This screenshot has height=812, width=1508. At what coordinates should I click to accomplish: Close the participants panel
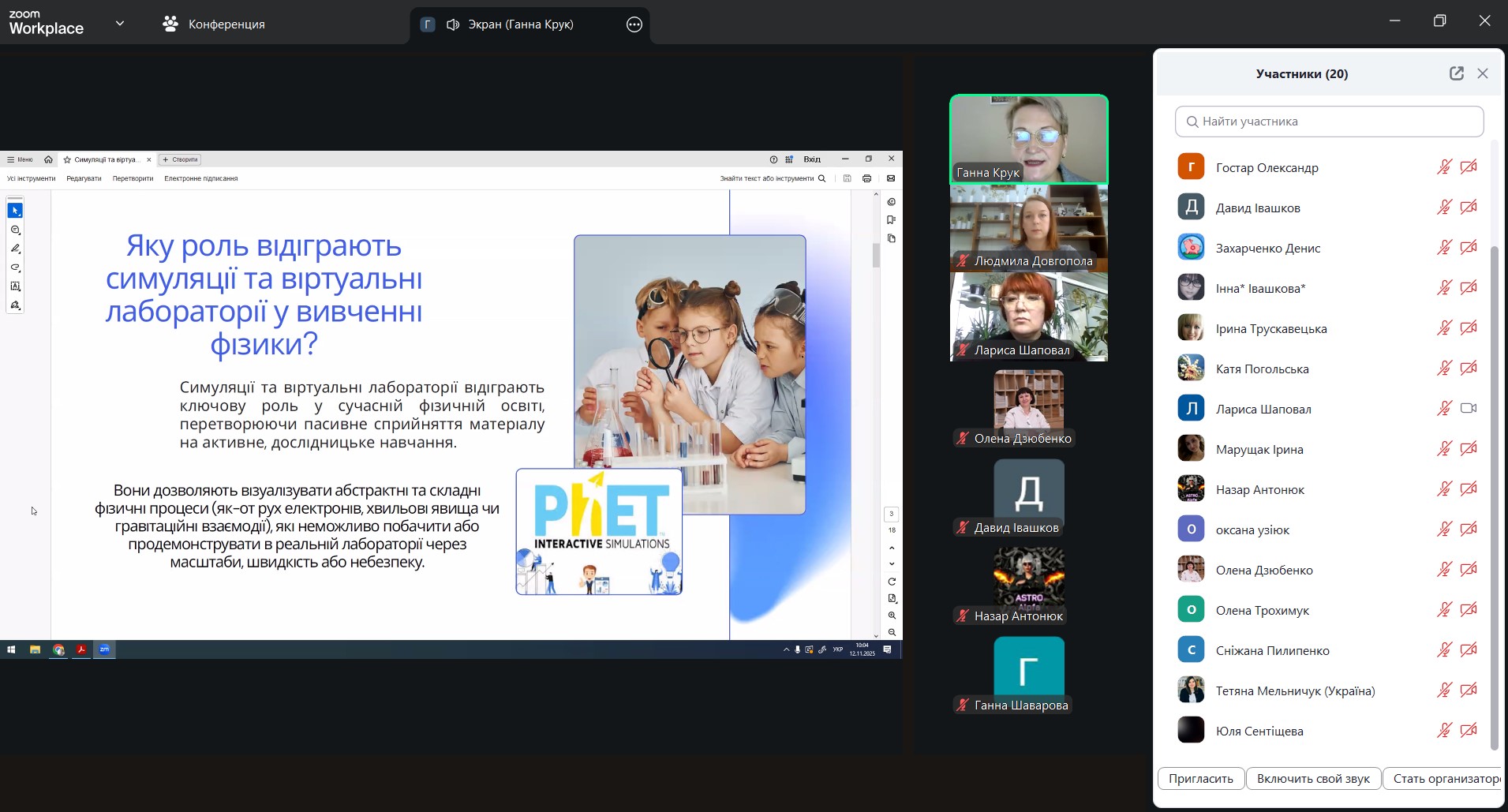tap(1483, 73)
